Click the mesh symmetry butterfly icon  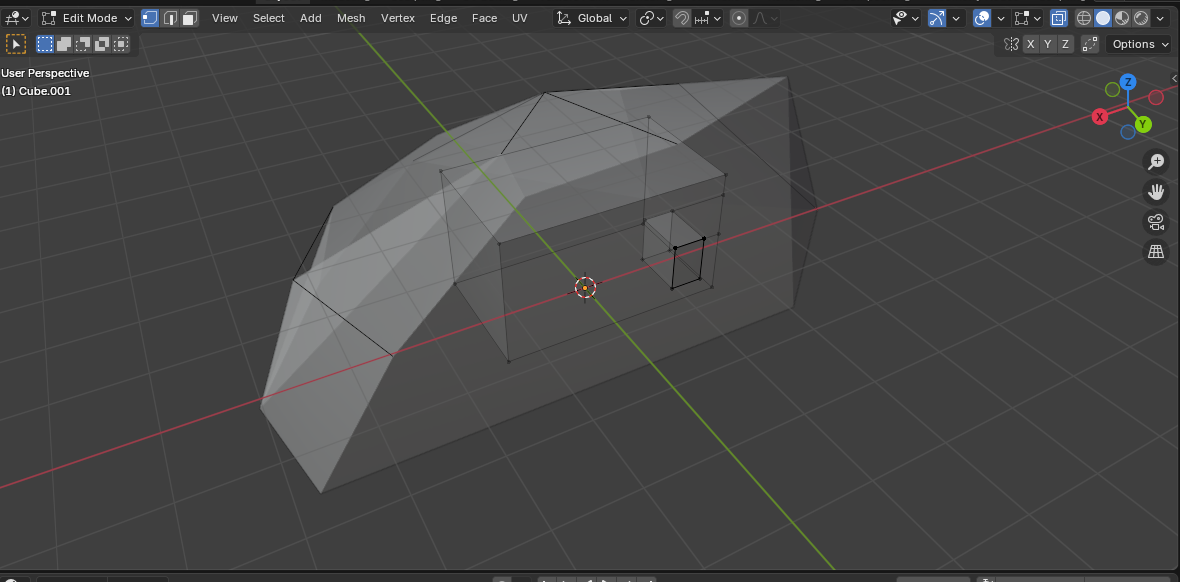point(1011,44)
